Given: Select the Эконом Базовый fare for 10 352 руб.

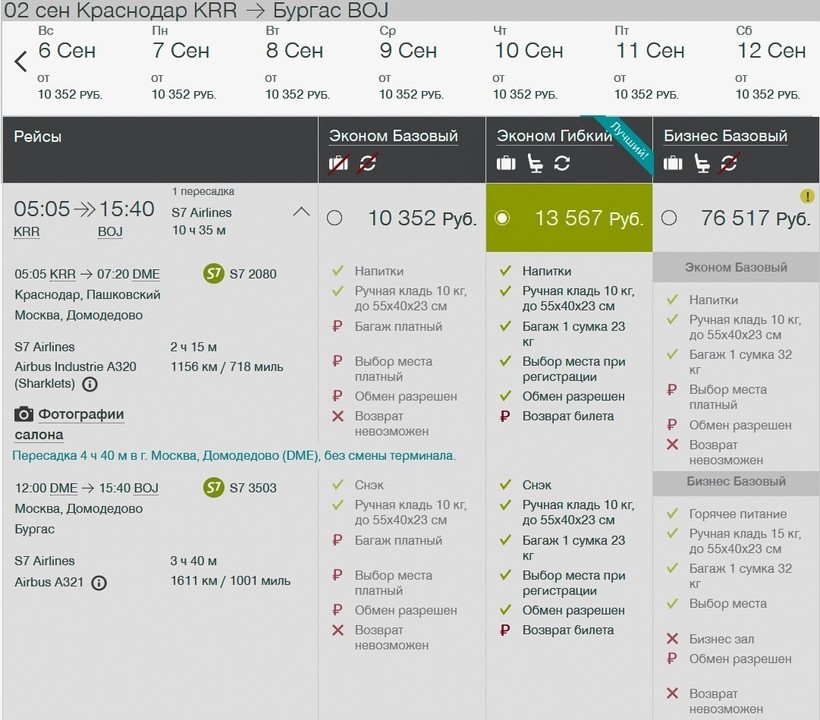Looking at the screenshot, I should pos(335,218).
